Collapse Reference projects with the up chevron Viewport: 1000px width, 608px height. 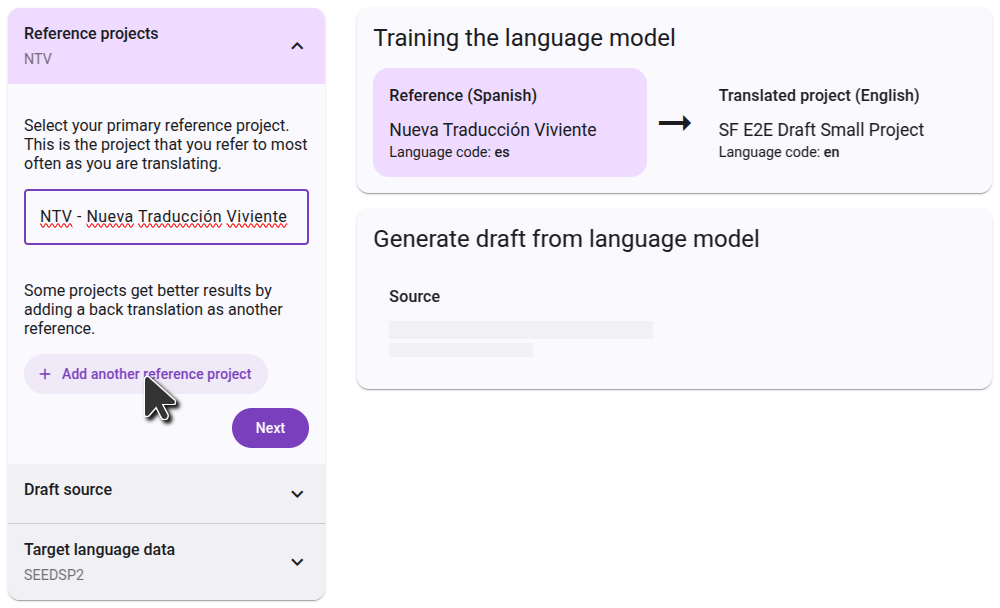[297, 46]
